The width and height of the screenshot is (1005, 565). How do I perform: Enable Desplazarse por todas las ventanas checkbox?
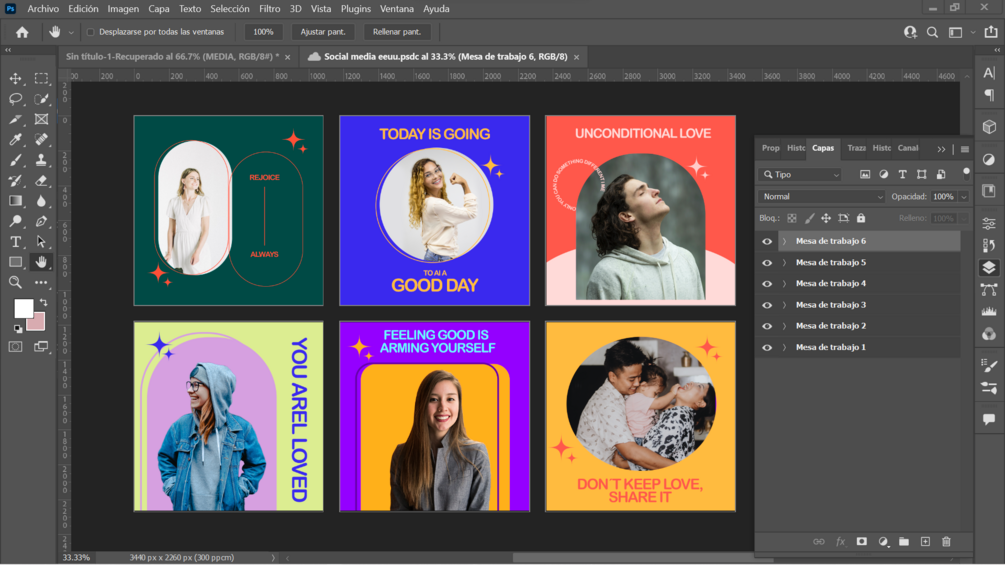click(90, 32)
